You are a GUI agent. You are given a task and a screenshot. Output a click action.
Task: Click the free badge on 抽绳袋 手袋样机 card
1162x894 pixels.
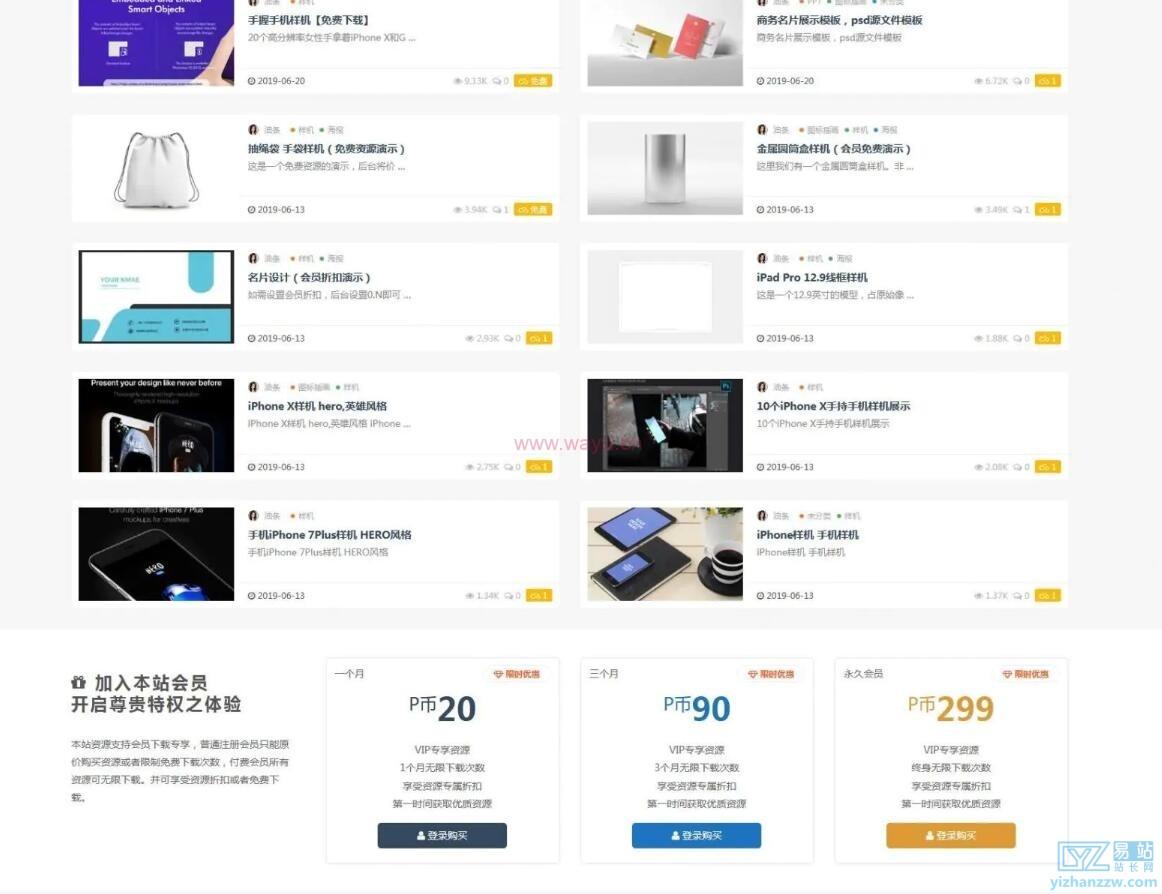533,210
